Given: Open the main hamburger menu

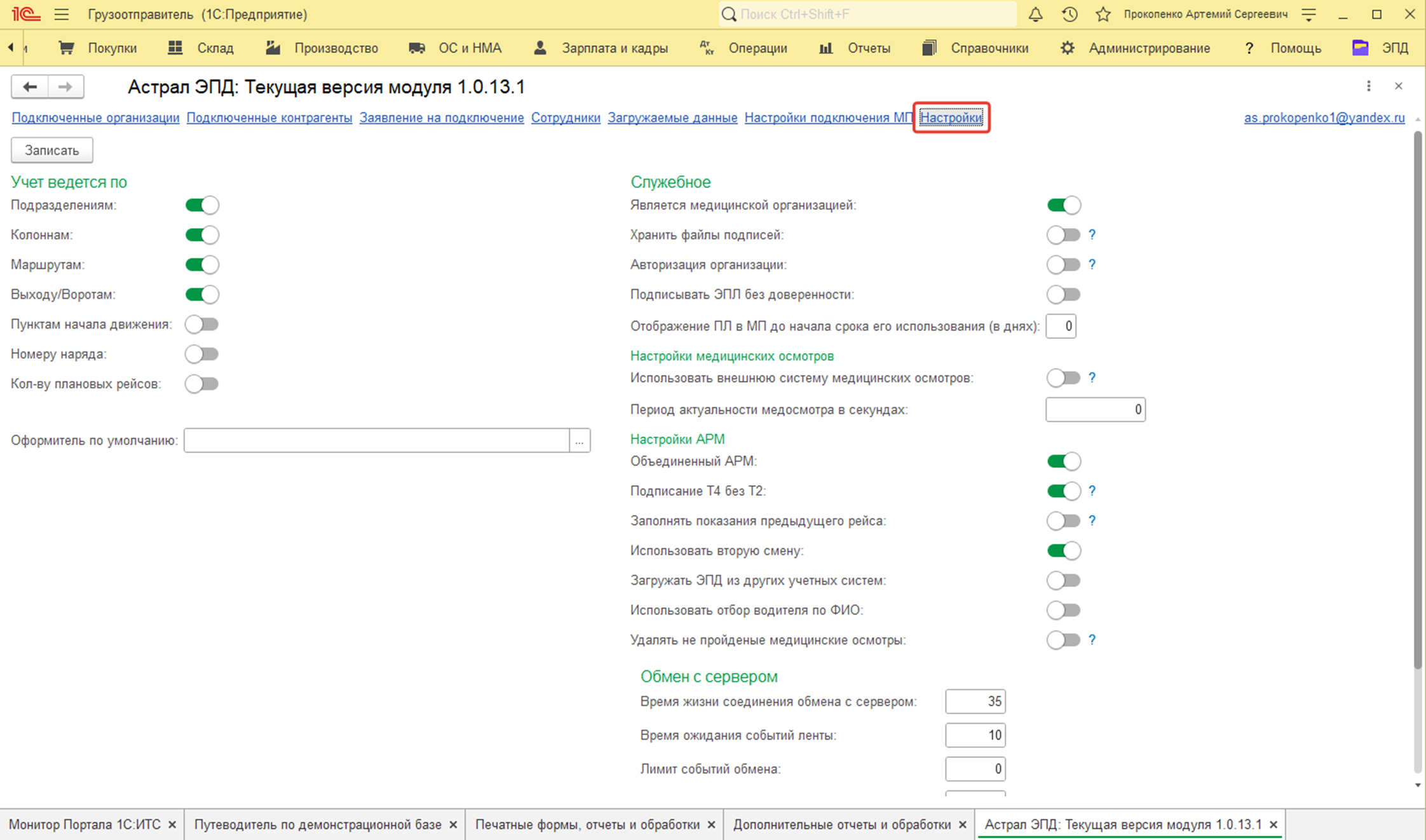Looking at the screenshot, I should click(x=61, y=14).
